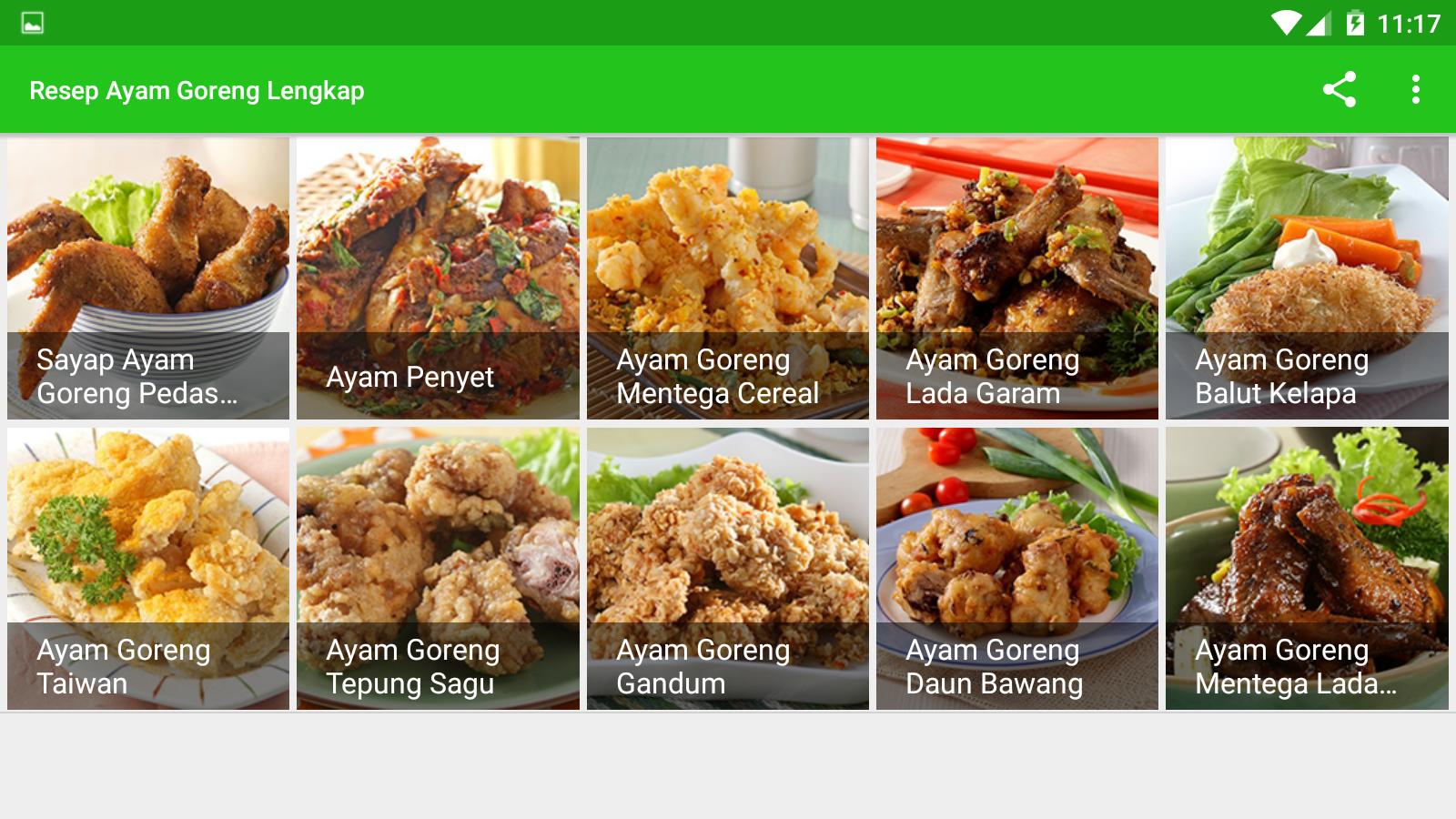Tap the Resep Ayam Goreng Lengkap title
This screenshot has width=1456, height=819.
click(197, 91)
